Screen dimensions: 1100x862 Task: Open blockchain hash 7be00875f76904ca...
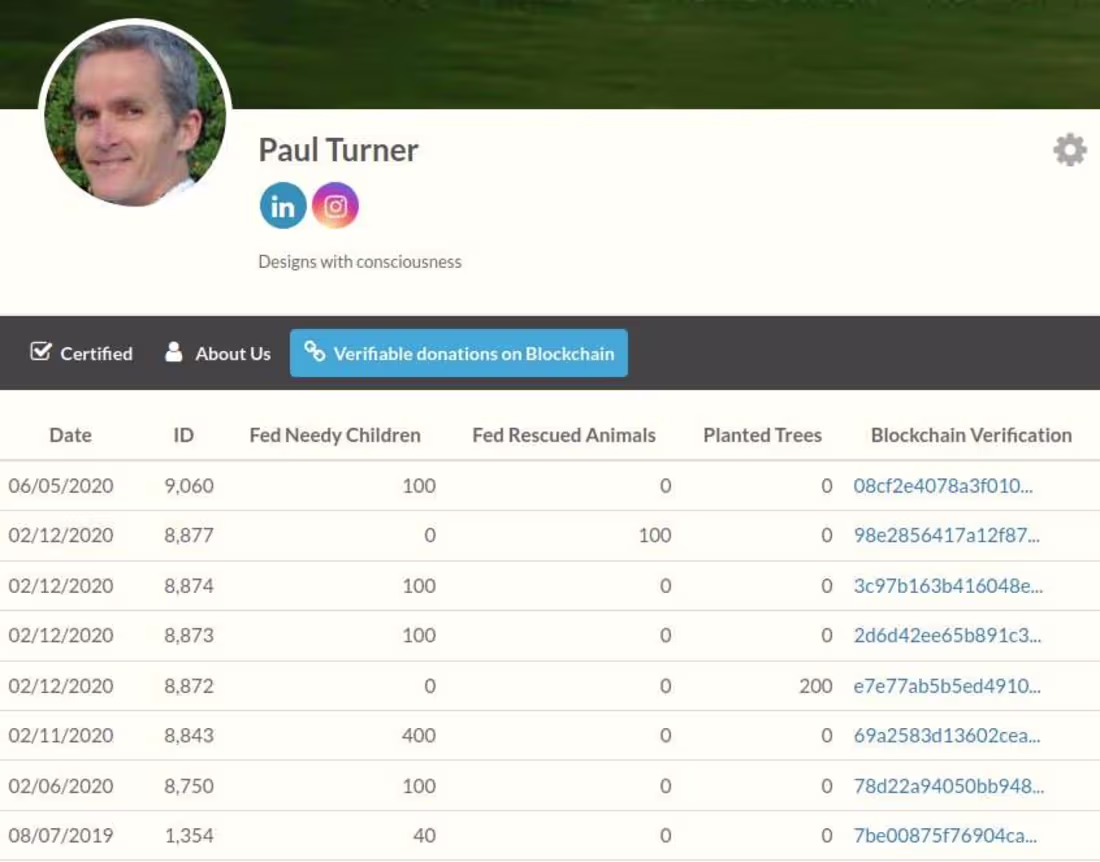coord(945,835)
